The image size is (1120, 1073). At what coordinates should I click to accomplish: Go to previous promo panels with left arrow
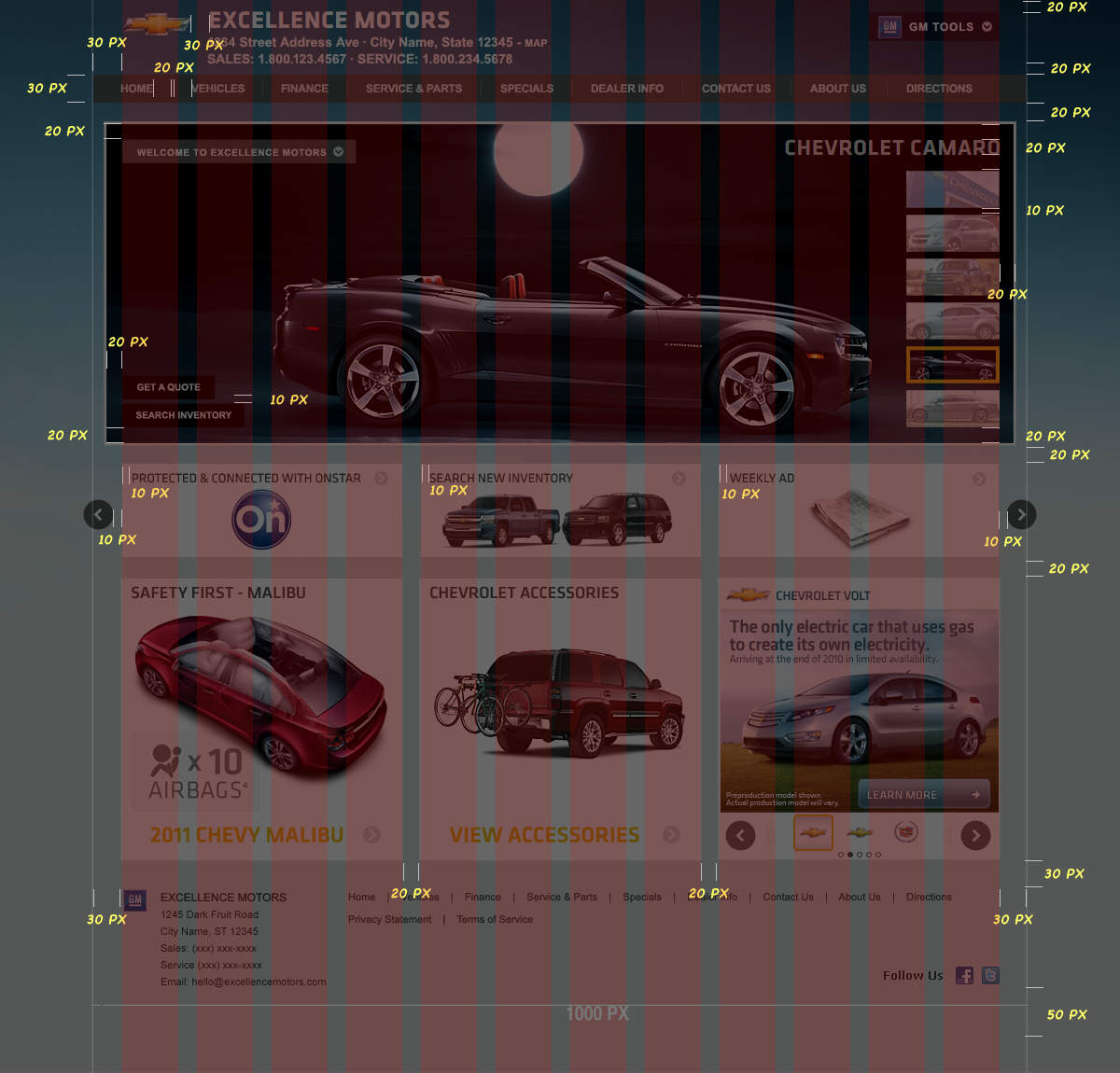[x=98, y=514]
